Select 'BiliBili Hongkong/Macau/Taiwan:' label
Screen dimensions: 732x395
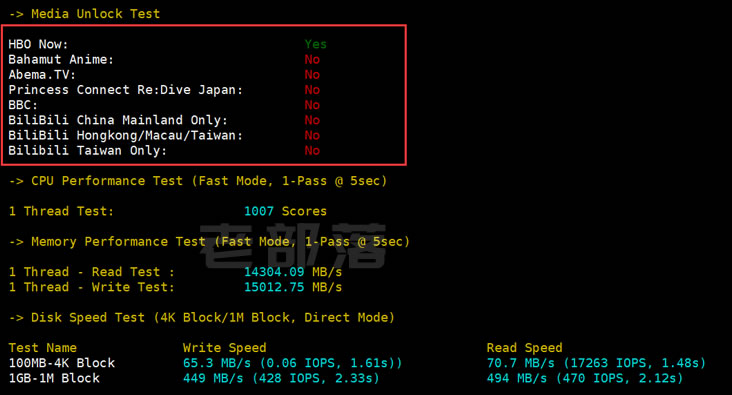coord(126,135)
